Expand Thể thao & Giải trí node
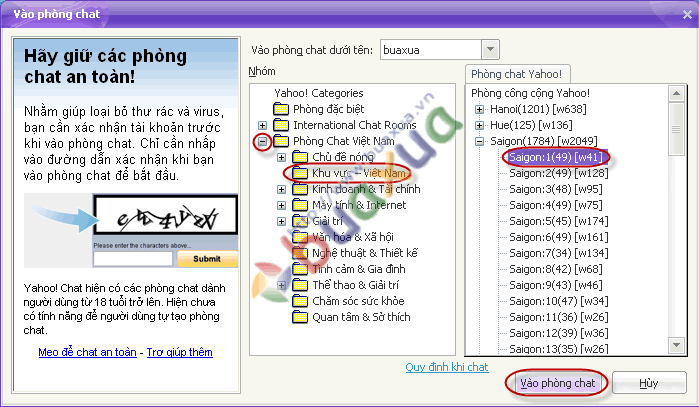 tap(281, 285)
